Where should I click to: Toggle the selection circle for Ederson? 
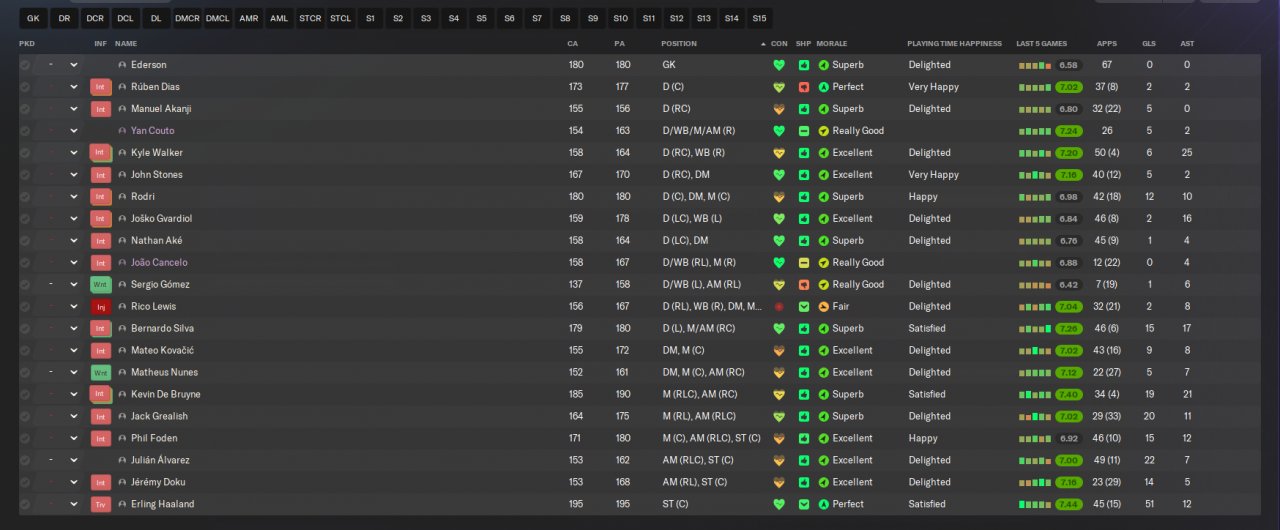click(x=25, y=65)
